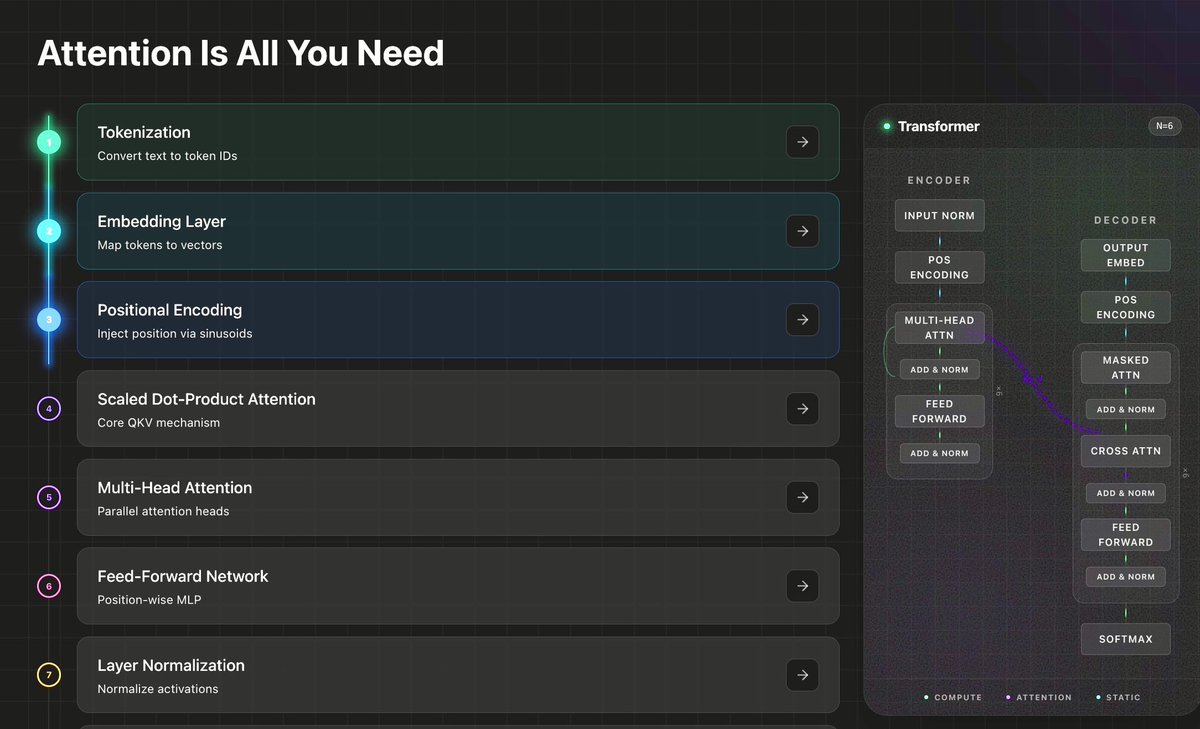
Task: Open the Embedding Layer arrow button
Action: [802, 231]
